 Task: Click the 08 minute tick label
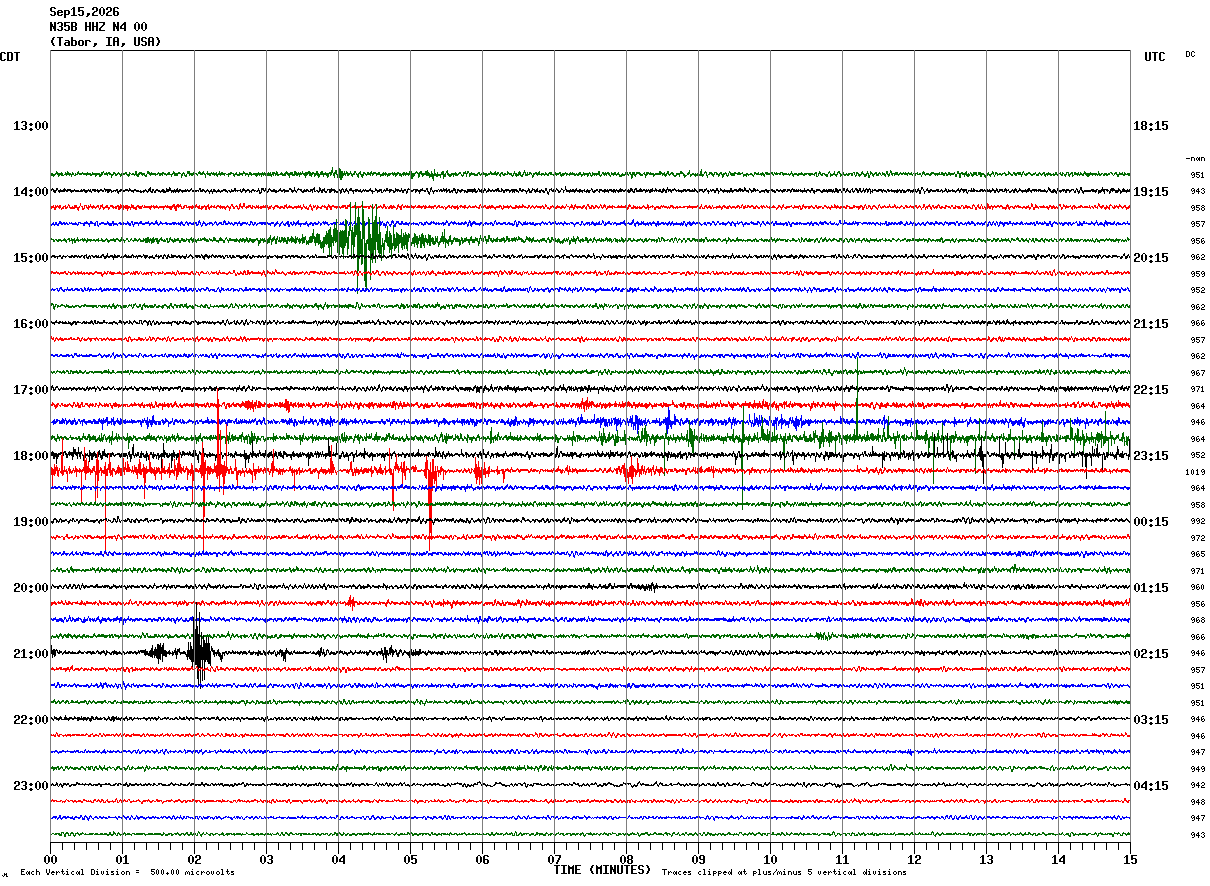(x=626, y=859)
